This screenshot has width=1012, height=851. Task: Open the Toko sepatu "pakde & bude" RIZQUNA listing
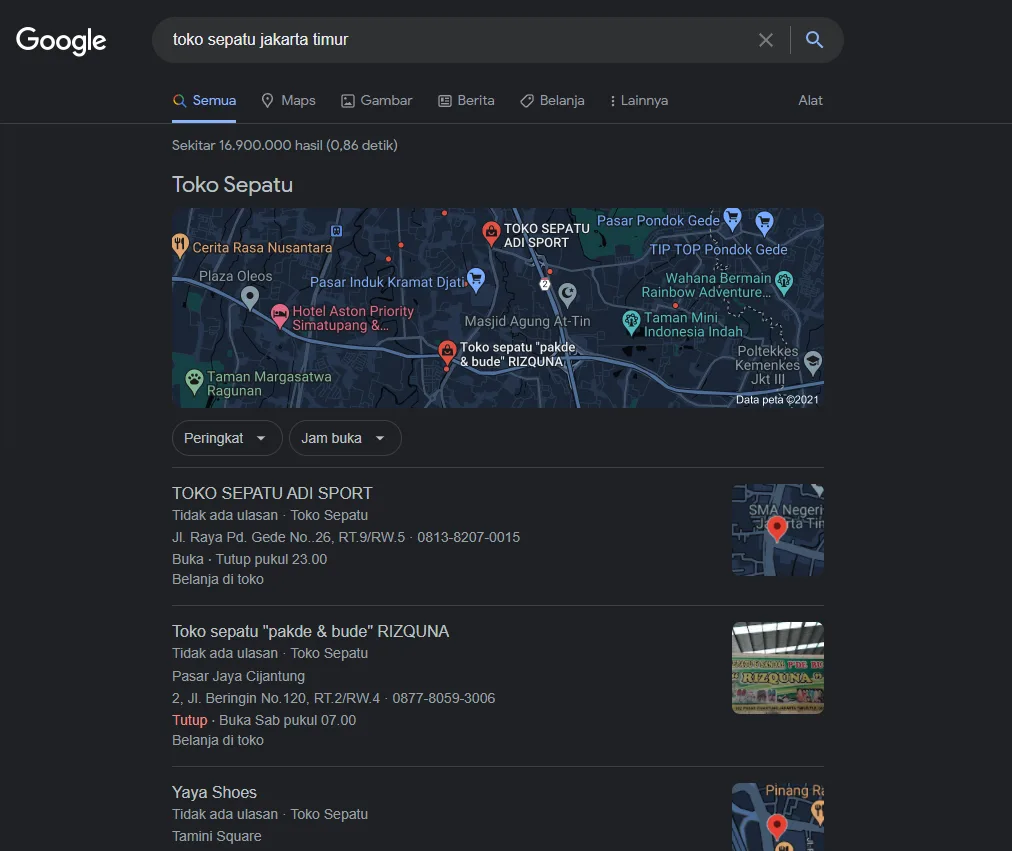pyautogui.click(x=310, y=632)
